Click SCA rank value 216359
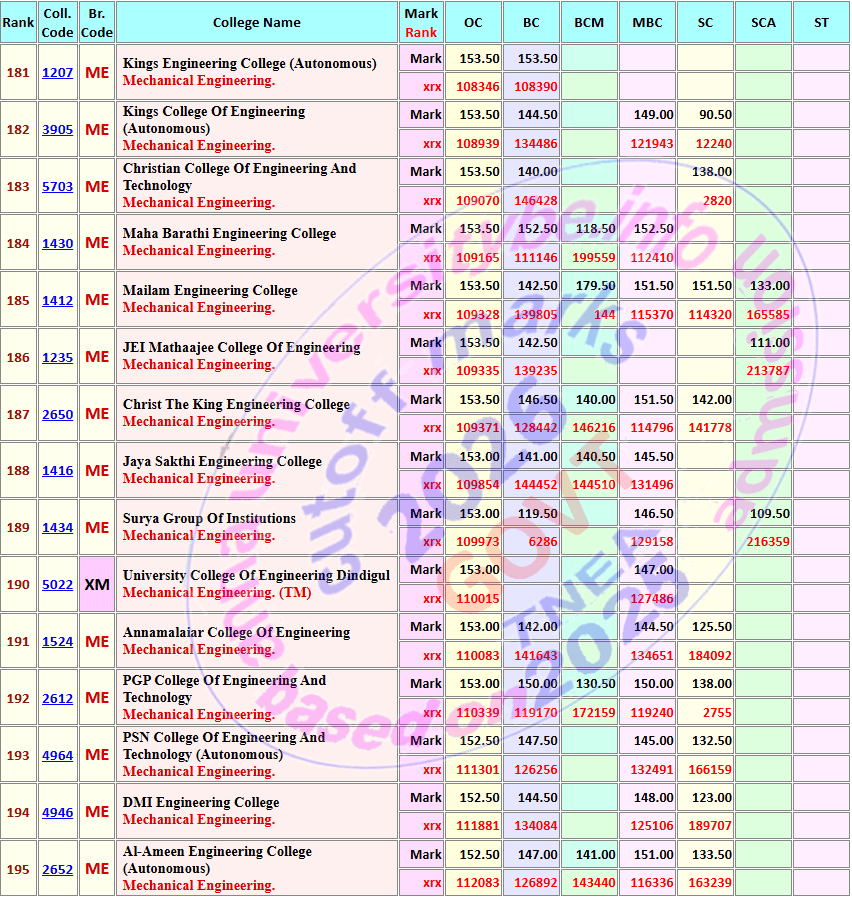The image size is (852, 897). point(768,542)
